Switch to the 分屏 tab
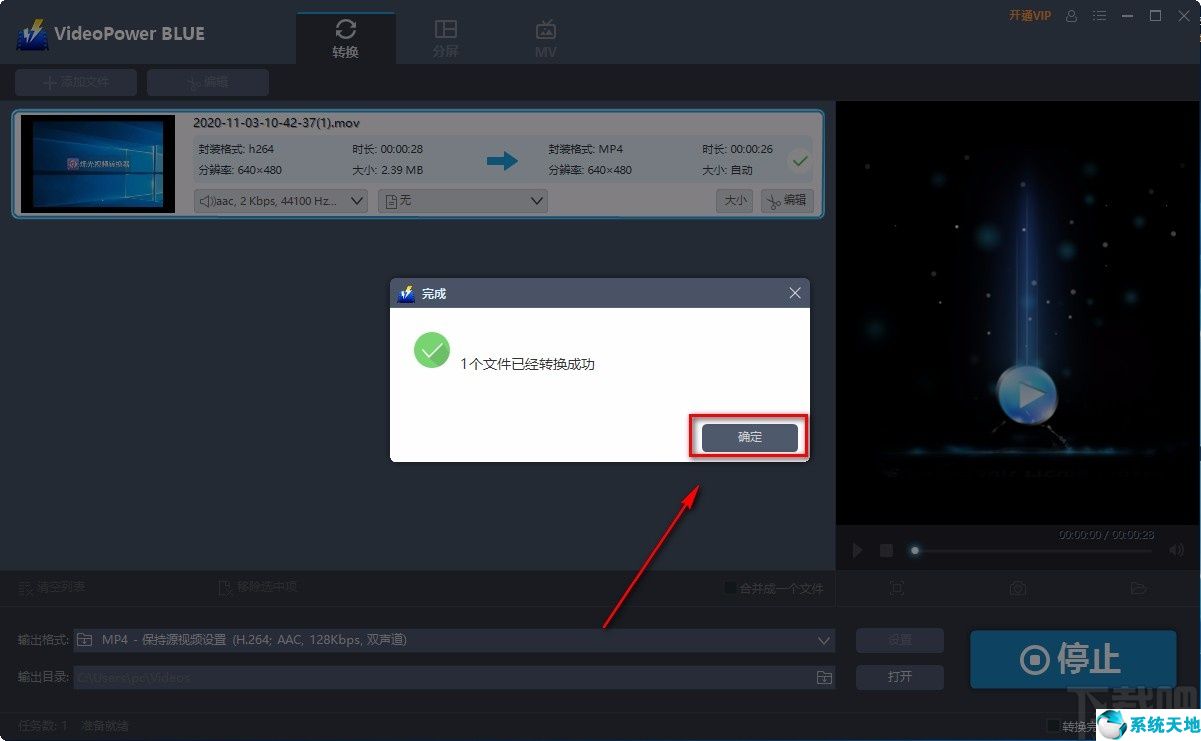This screenshot has width=1201, height=741. 446,36
